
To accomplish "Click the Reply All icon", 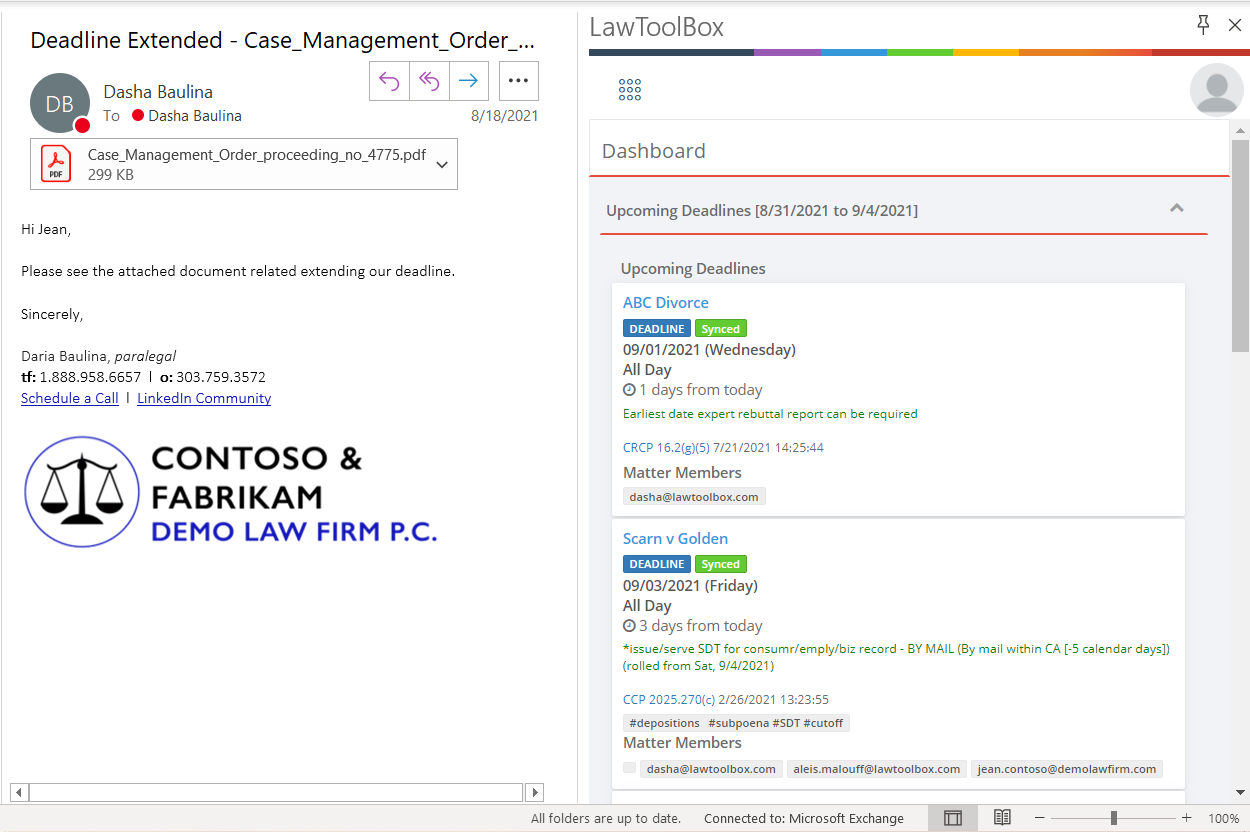I will click(429, 81).
